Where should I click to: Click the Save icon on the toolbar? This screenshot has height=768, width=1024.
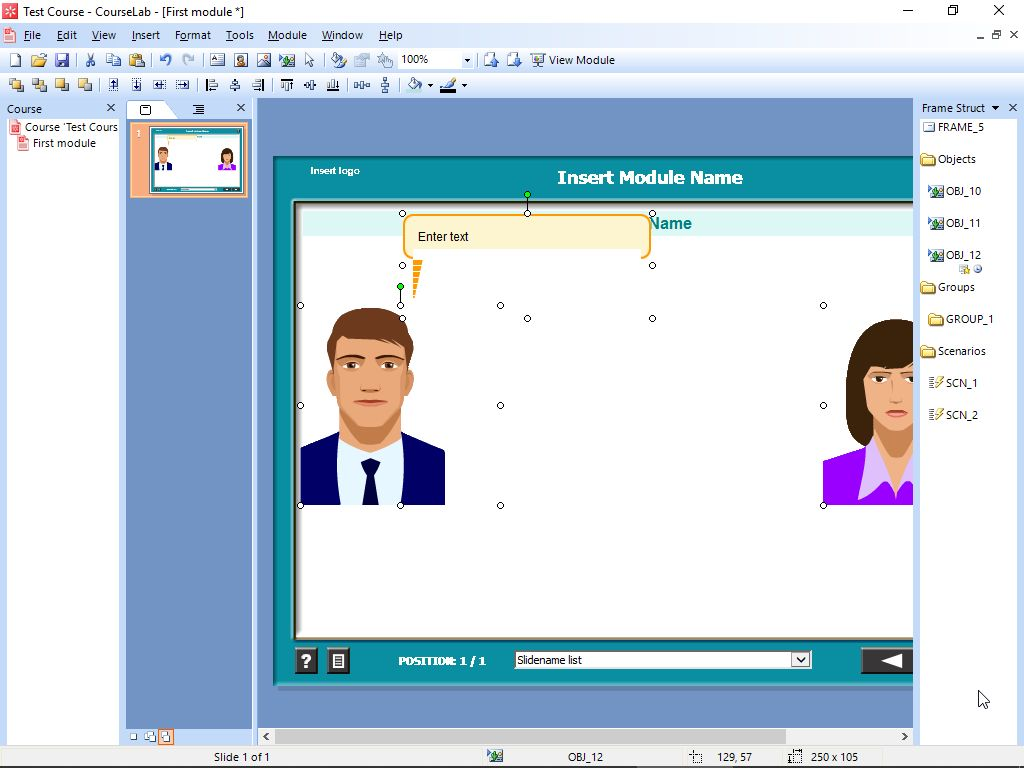coord(63,60)
